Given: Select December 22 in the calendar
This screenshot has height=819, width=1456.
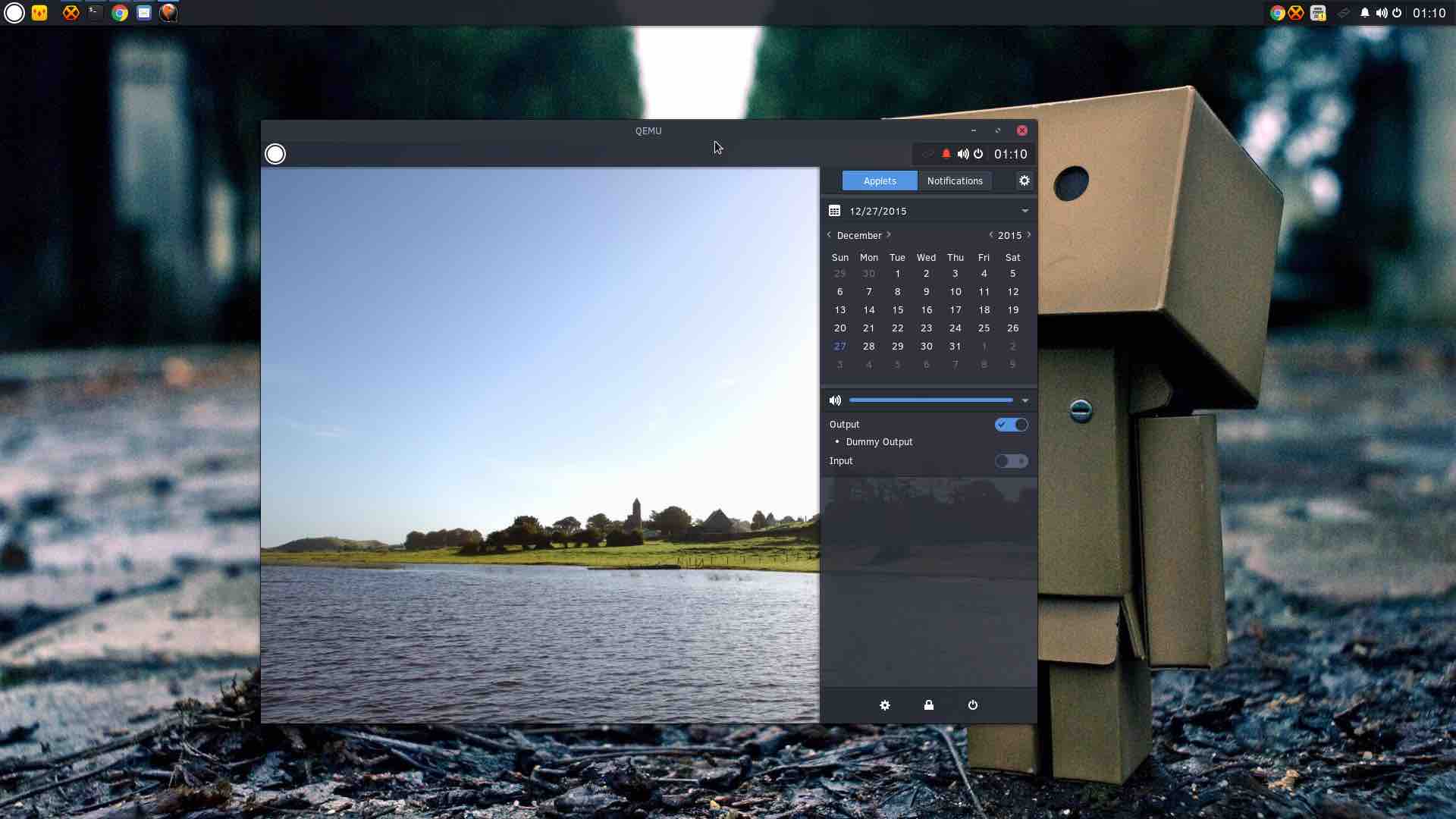Looking at the screenshot, I should 897,328.
